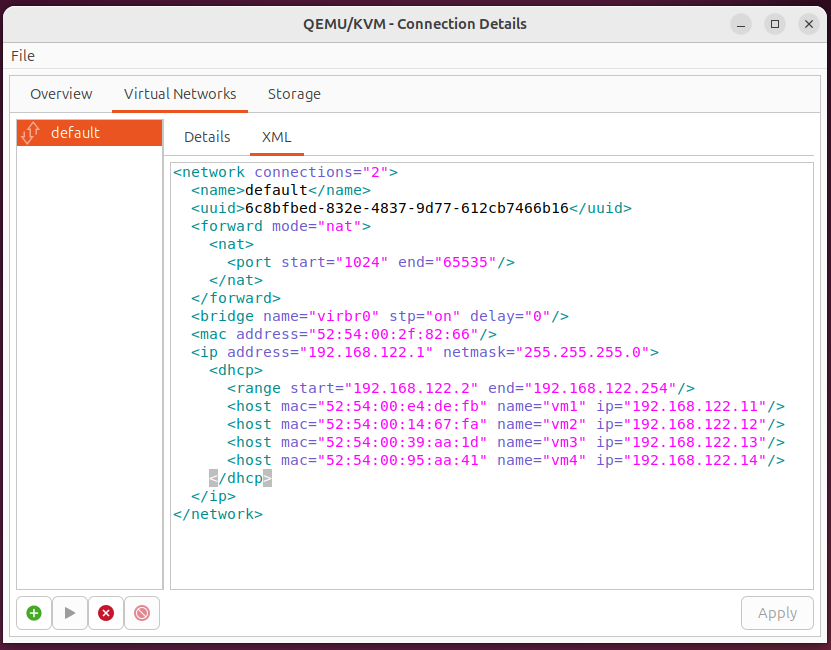
Task: Click the green Add Network plus icon
Action: click(x=34, y=613)
